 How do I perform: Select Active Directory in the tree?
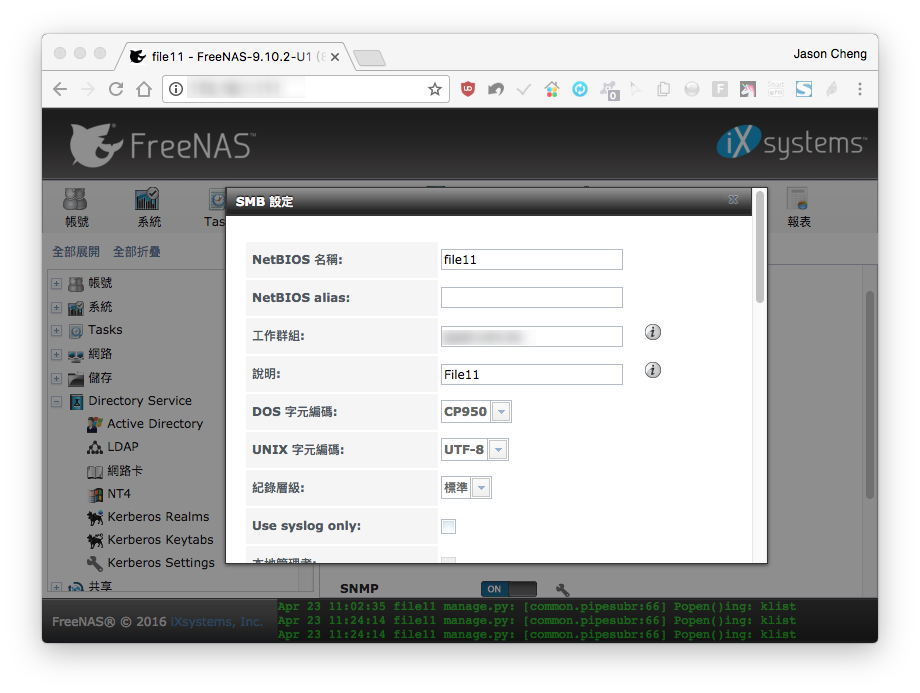[155, 424]
